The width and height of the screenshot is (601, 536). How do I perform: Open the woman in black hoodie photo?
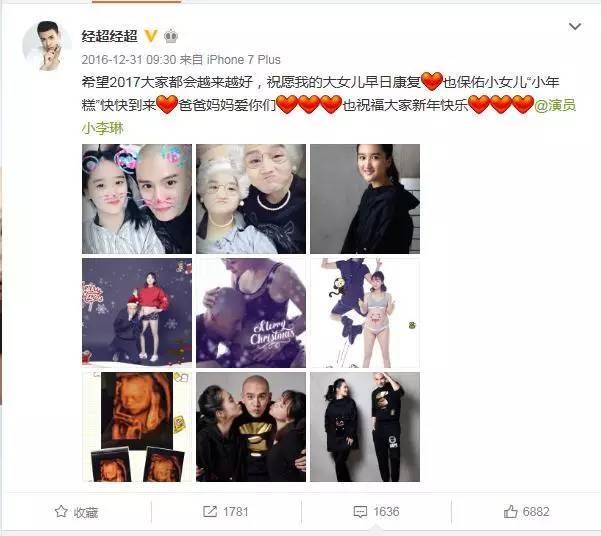click(365, 199)
